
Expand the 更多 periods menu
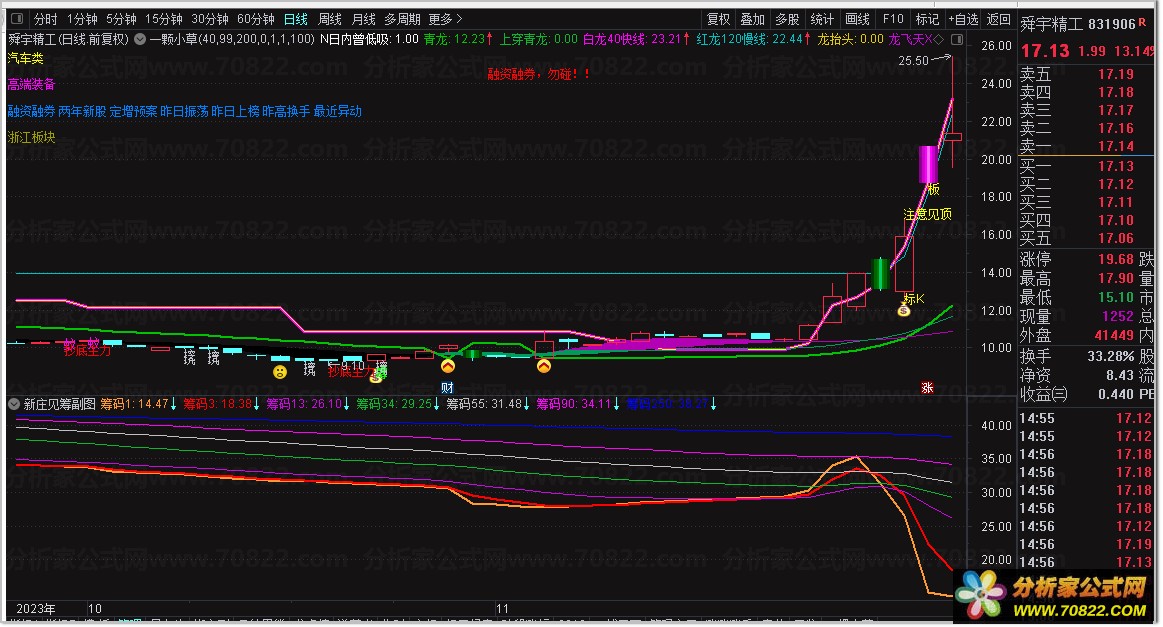point(445,19)
